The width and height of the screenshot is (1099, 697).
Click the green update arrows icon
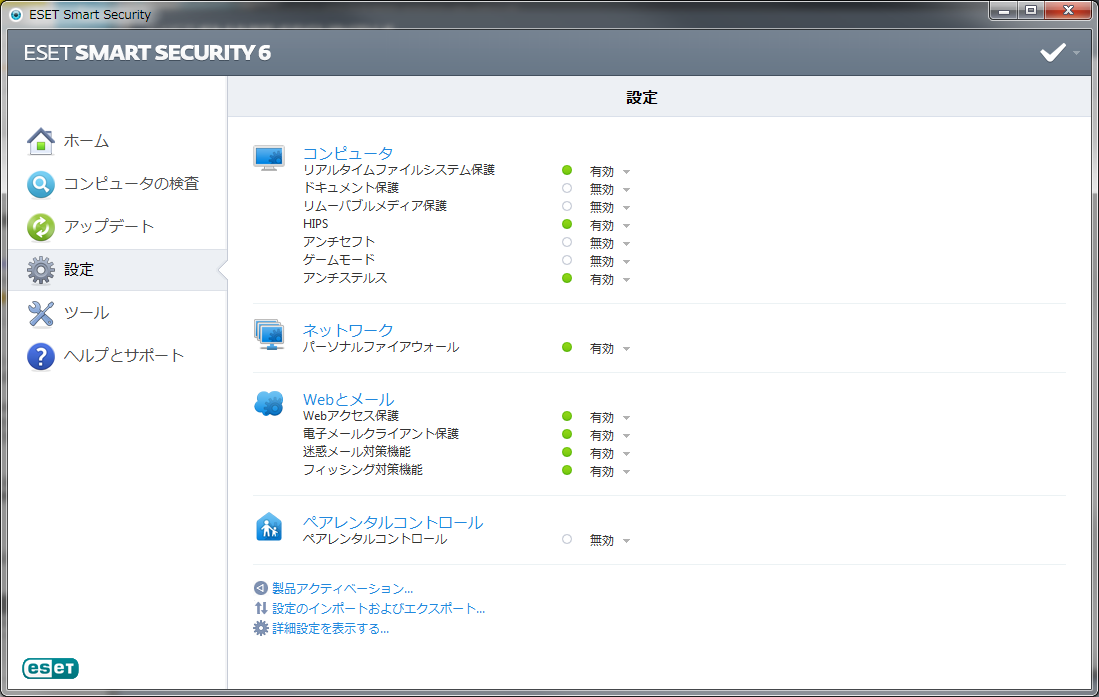pyautogui.click(x=41, y=227)
